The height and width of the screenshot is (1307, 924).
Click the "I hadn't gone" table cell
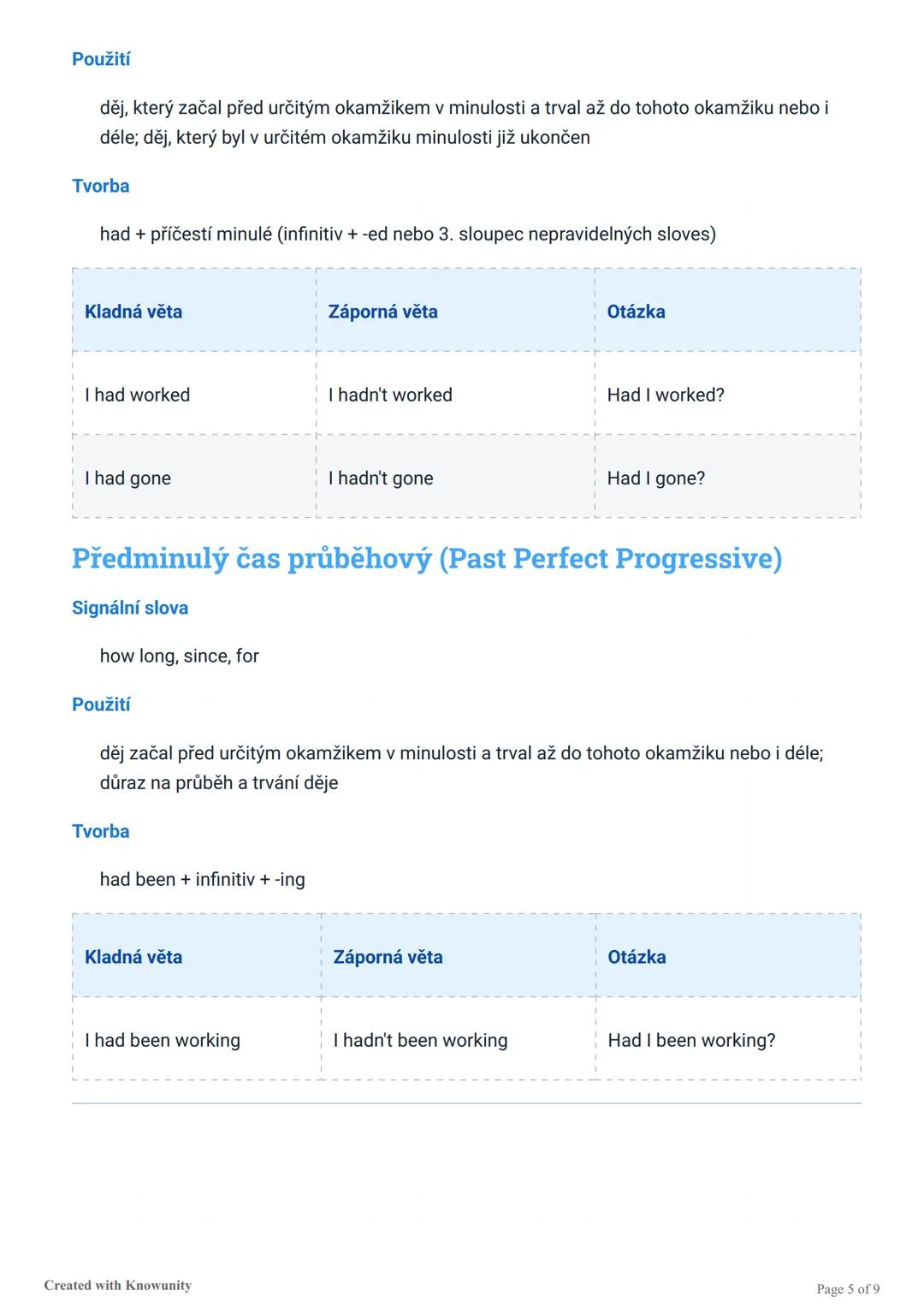[x=381, y=478]
